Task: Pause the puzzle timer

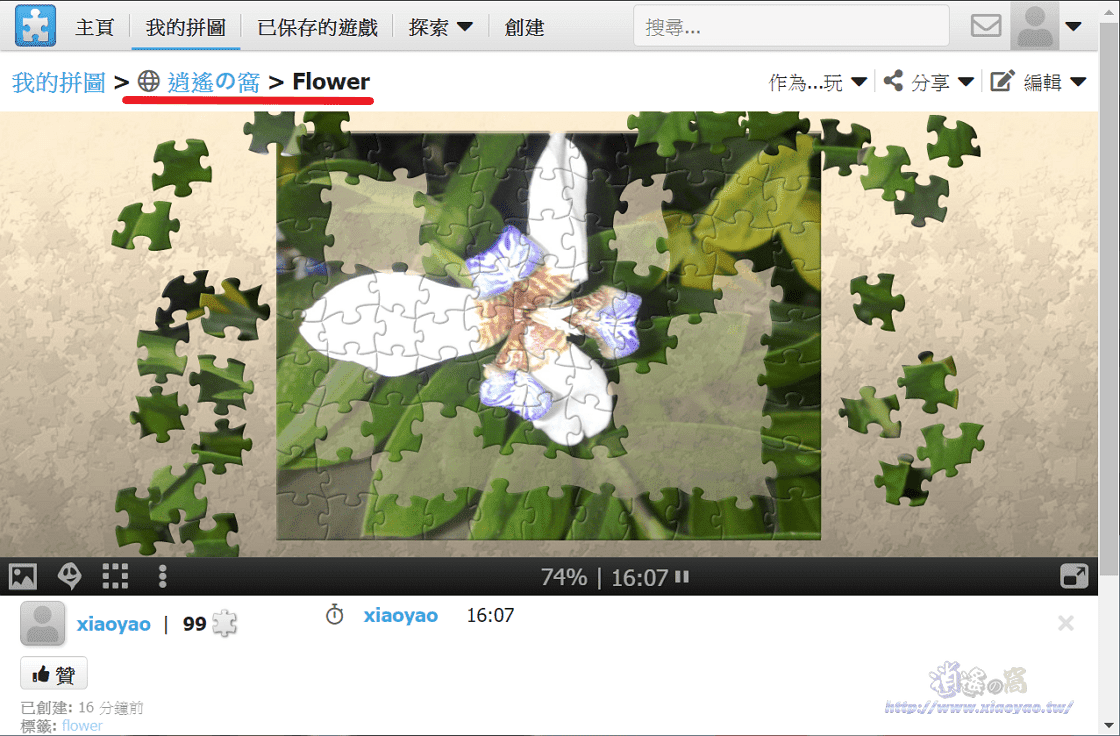Action: tap(682, 576)
